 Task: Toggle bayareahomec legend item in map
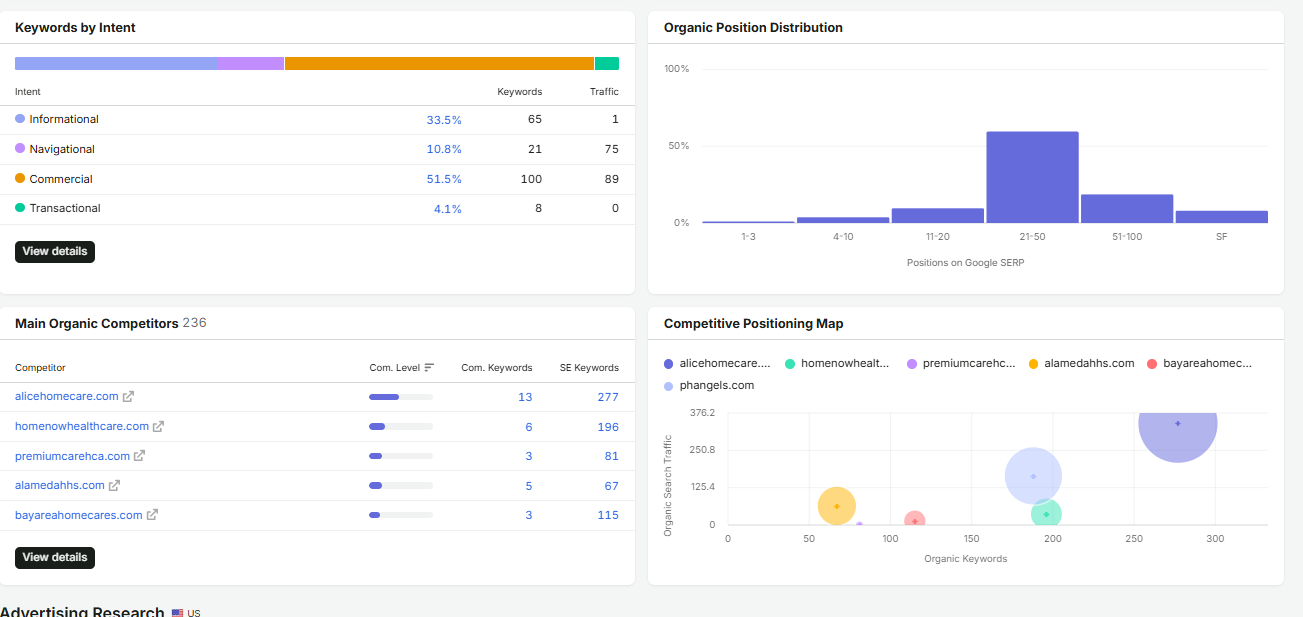[1200, 363]
